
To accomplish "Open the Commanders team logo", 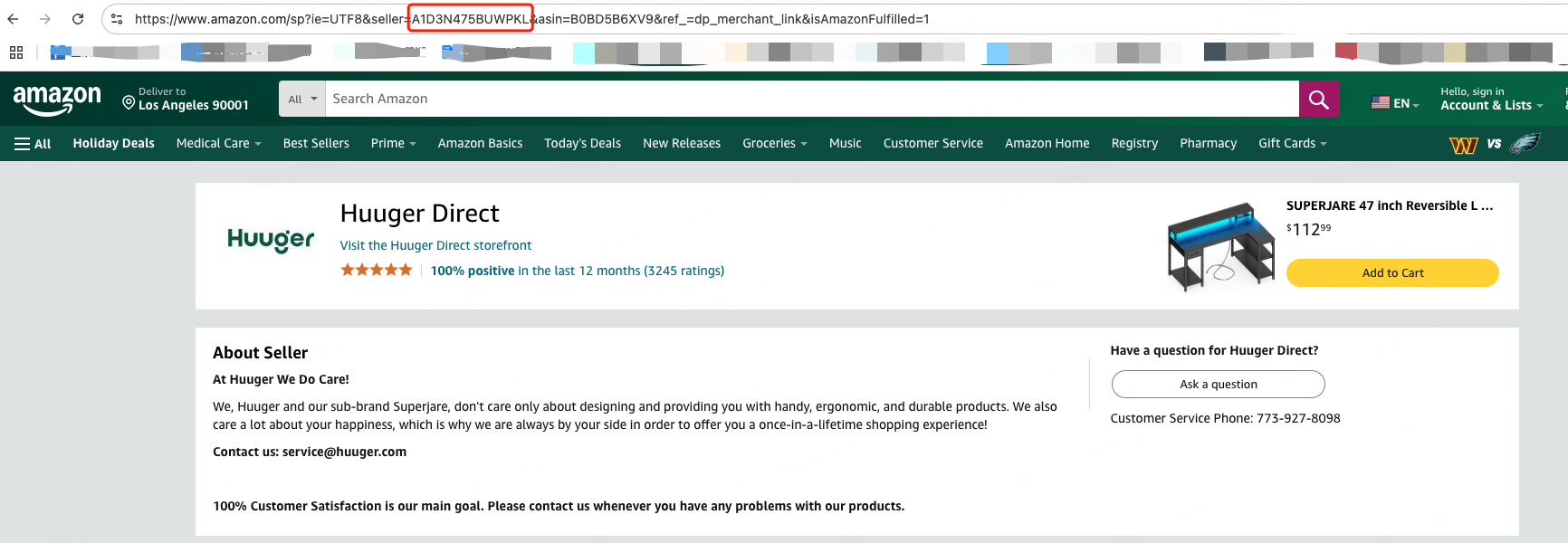I will [1463, 144].
